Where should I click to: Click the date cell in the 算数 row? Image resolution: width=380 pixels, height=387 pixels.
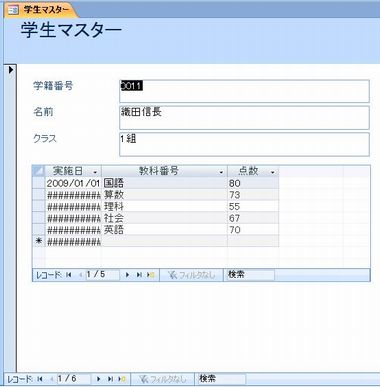(73, 195)
